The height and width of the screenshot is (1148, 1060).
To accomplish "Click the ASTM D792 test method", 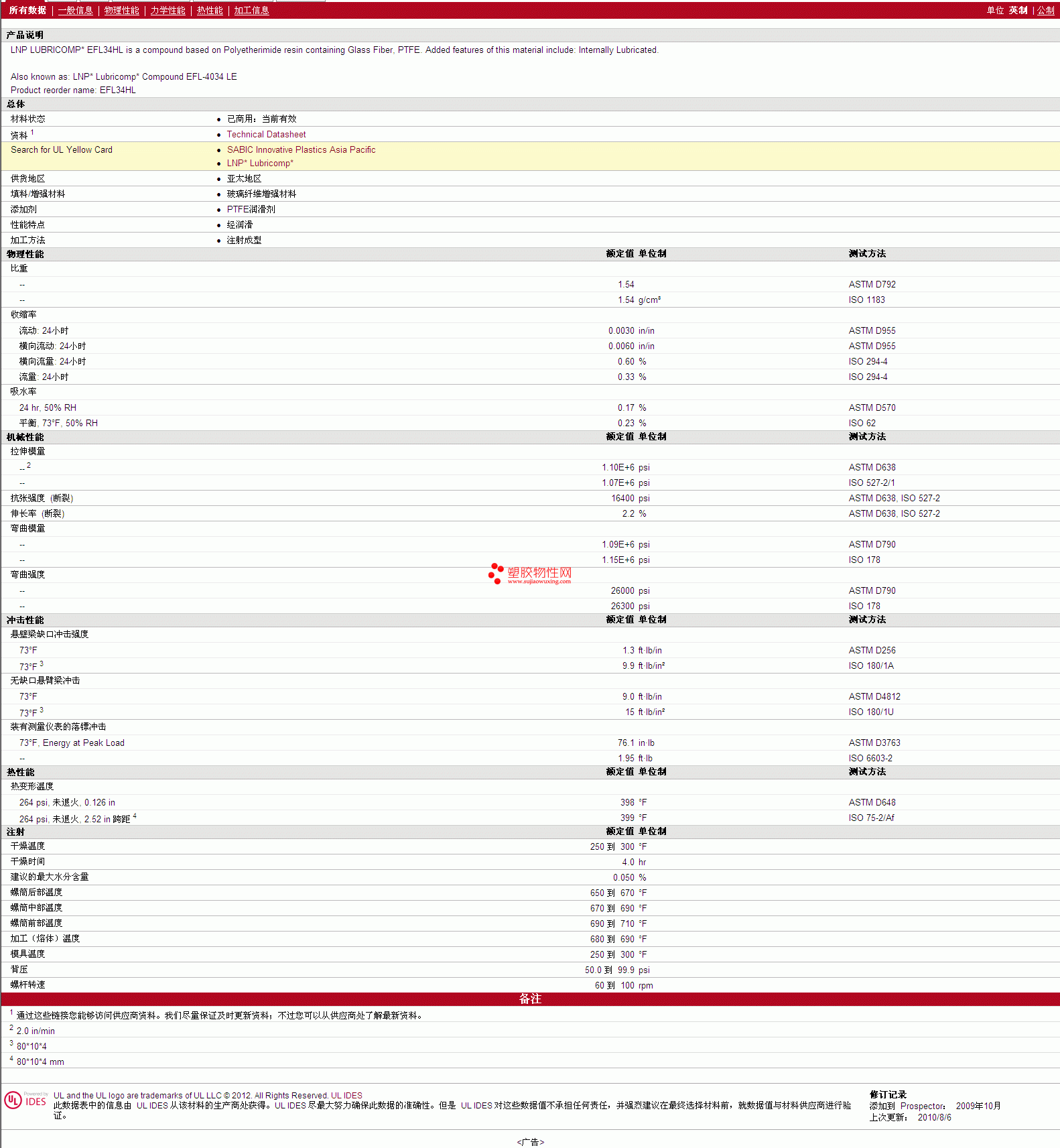I will (872, 285).
